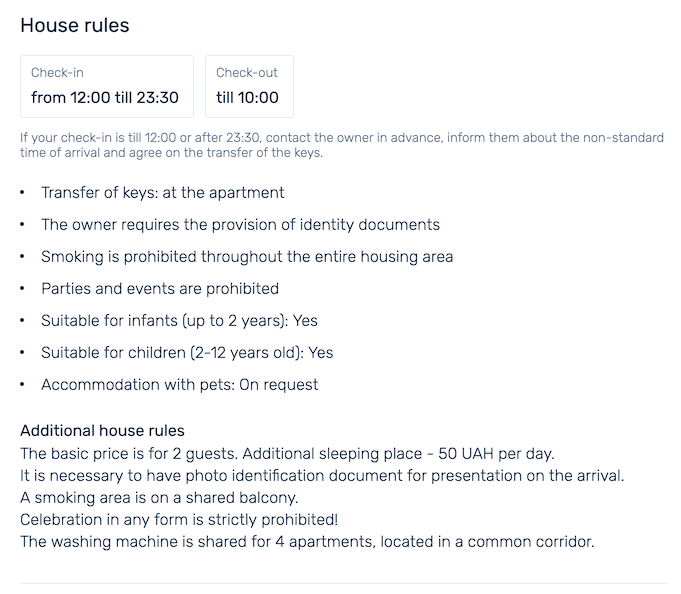This screenshot has width=681, height=594.
Task: Click the shared washing machine line
Action: [x=307, y=542]
